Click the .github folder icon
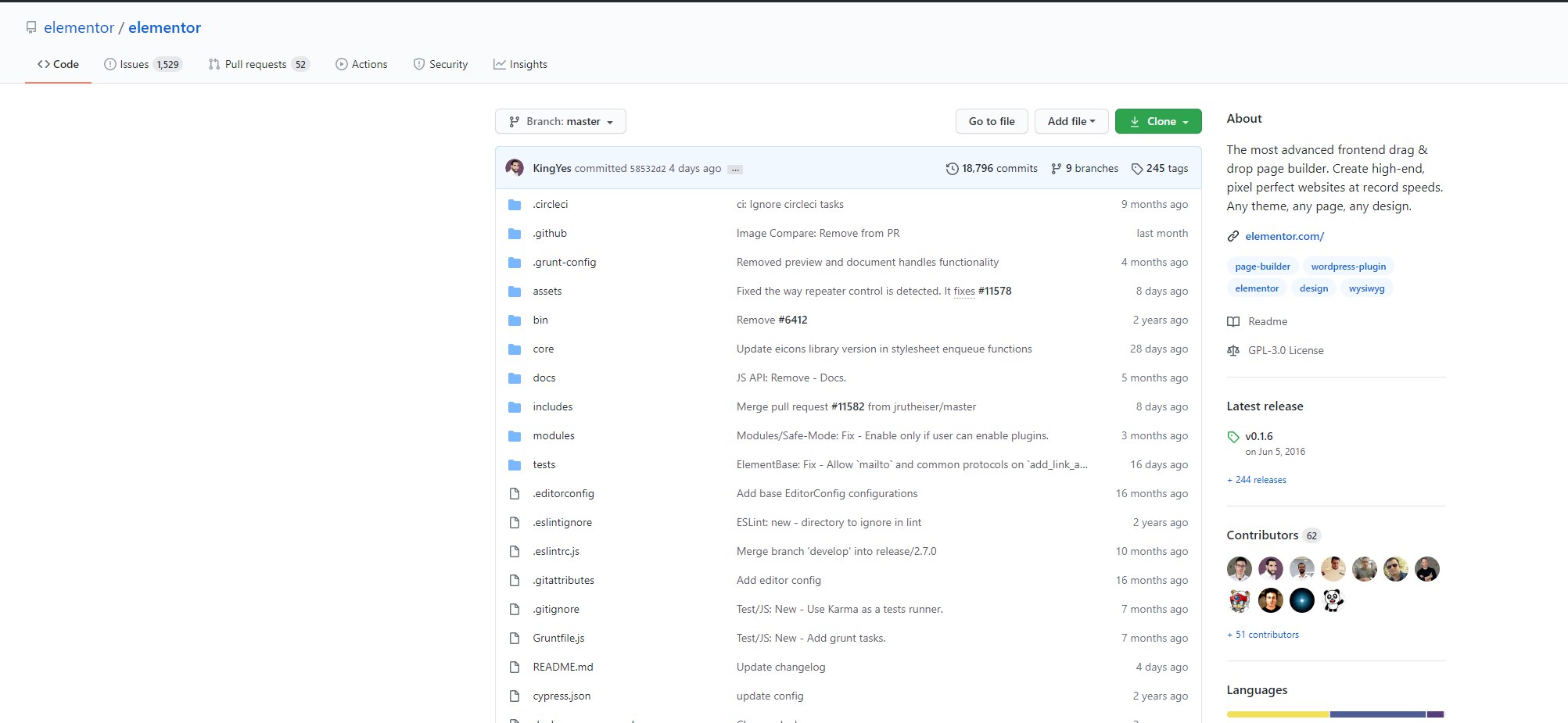This screenshot has height=723, width=1568. point(515,234)
